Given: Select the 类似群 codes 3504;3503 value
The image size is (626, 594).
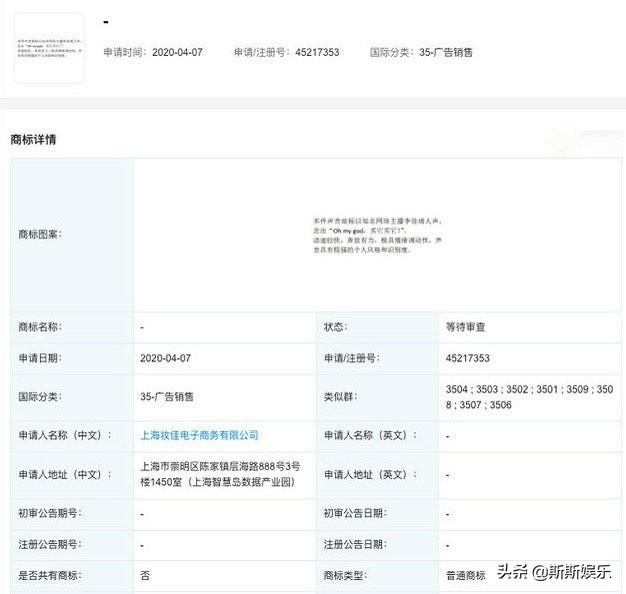Looking at the screenshot, I should pyautogui.click(x=529, y=397).
